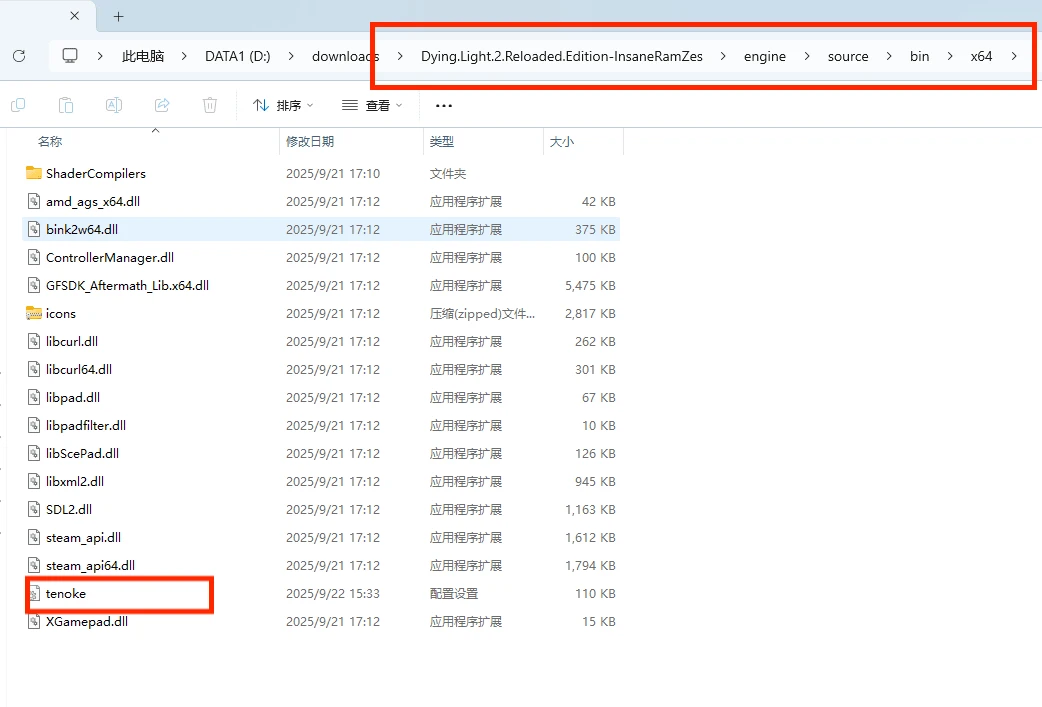The image size is (1042, 707).
Task: Expand chevron after x64 breadcrumb
Action: 1014,56
